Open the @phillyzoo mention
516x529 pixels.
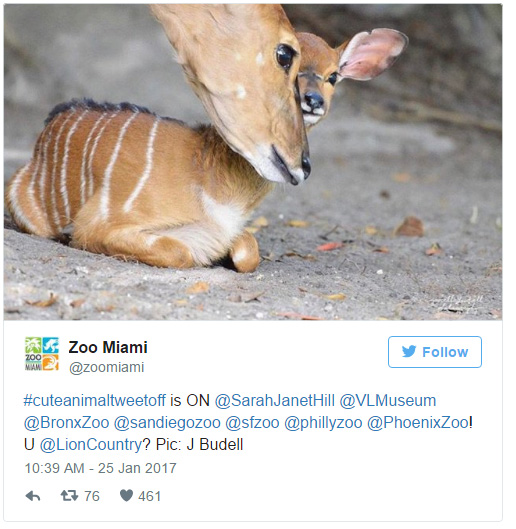323,422
